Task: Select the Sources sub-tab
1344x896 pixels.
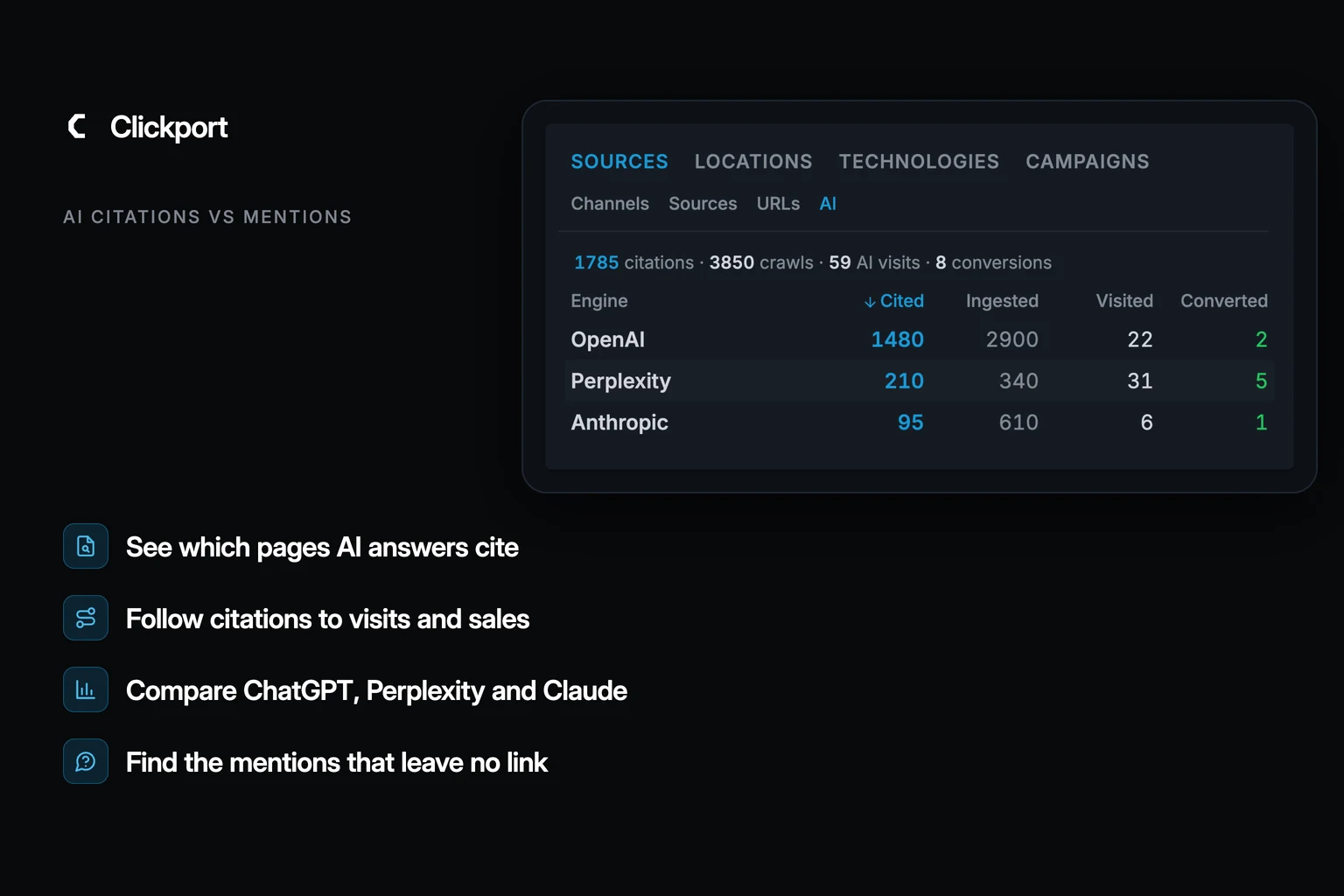Action: [x=703, y=204]
